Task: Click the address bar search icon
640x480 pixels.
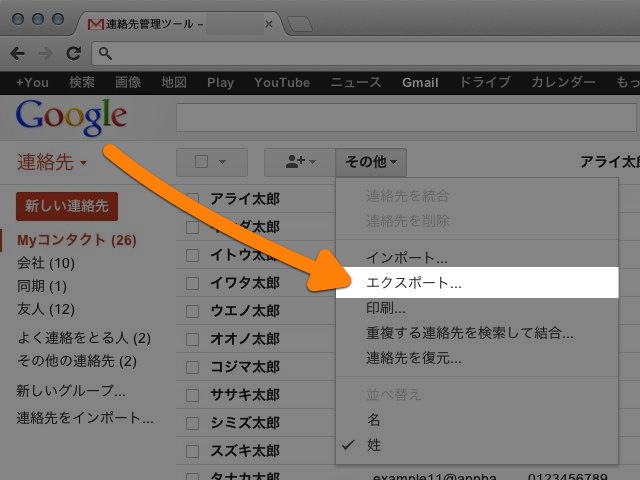Action: [x=105, y=53]
